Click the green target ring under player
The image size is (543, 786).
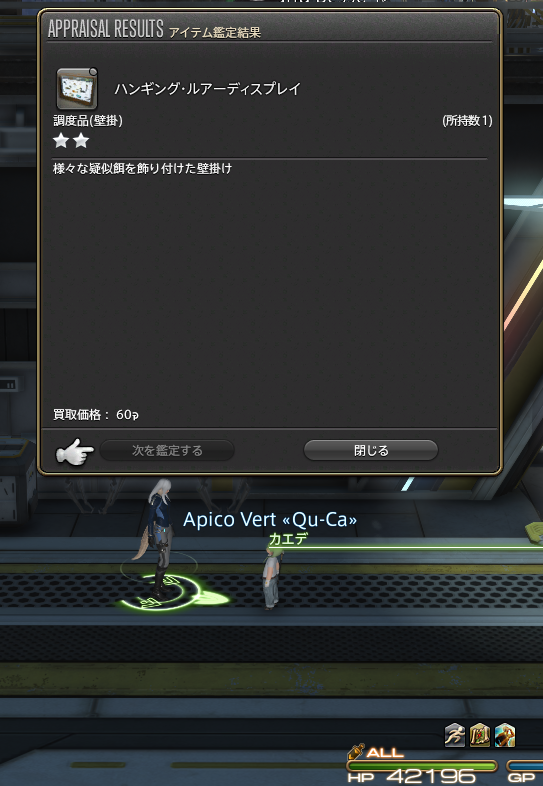click(x=172, y=592)
